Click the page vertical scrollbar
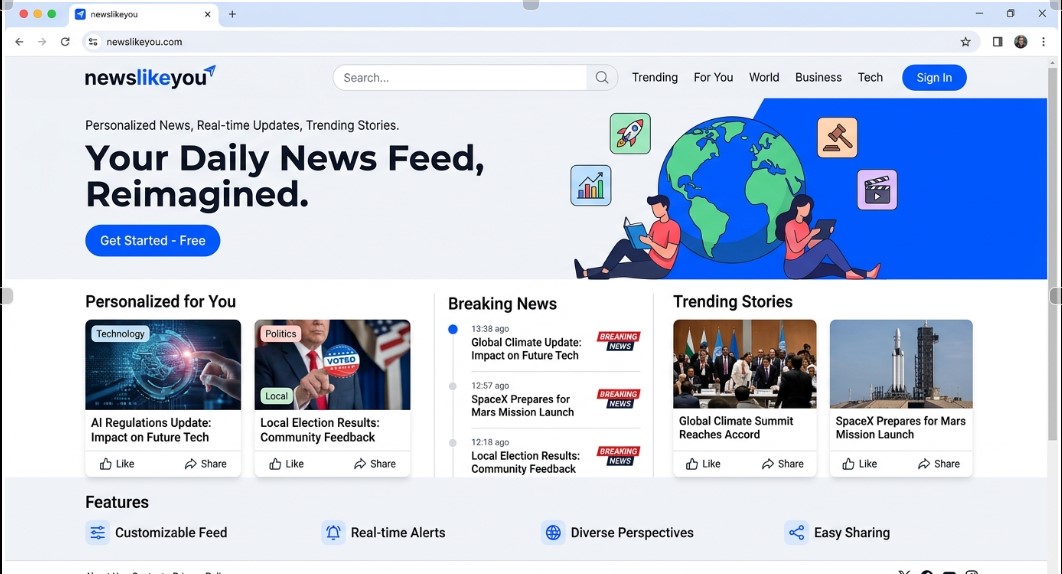 [x=1052, y=254]
